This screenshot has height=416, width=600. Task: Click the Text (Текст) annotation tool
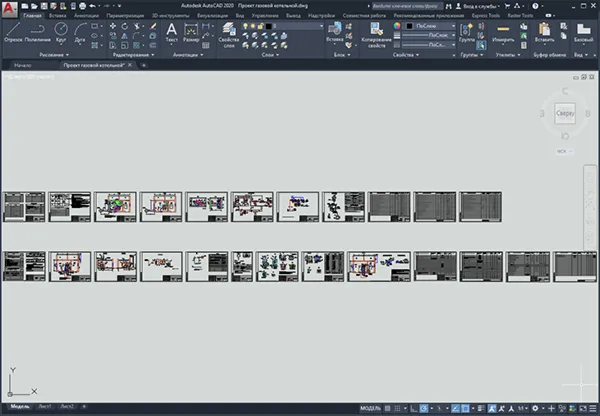171,32
